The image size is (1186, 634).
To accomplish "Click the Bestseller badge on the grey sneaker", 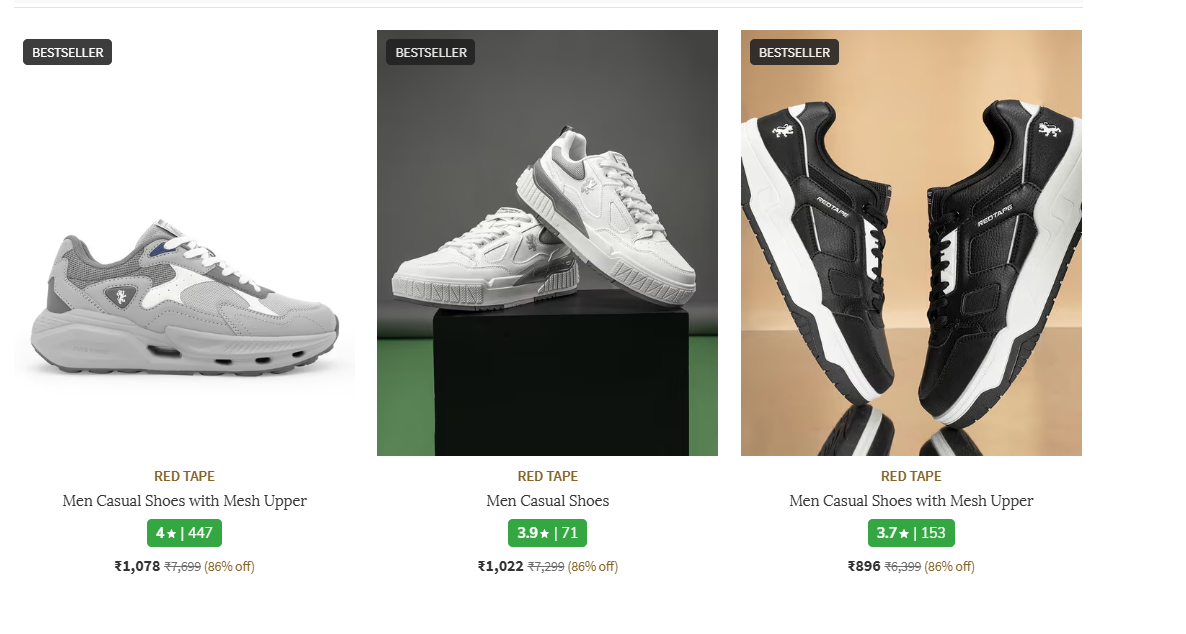I will [x=67, y=52].
